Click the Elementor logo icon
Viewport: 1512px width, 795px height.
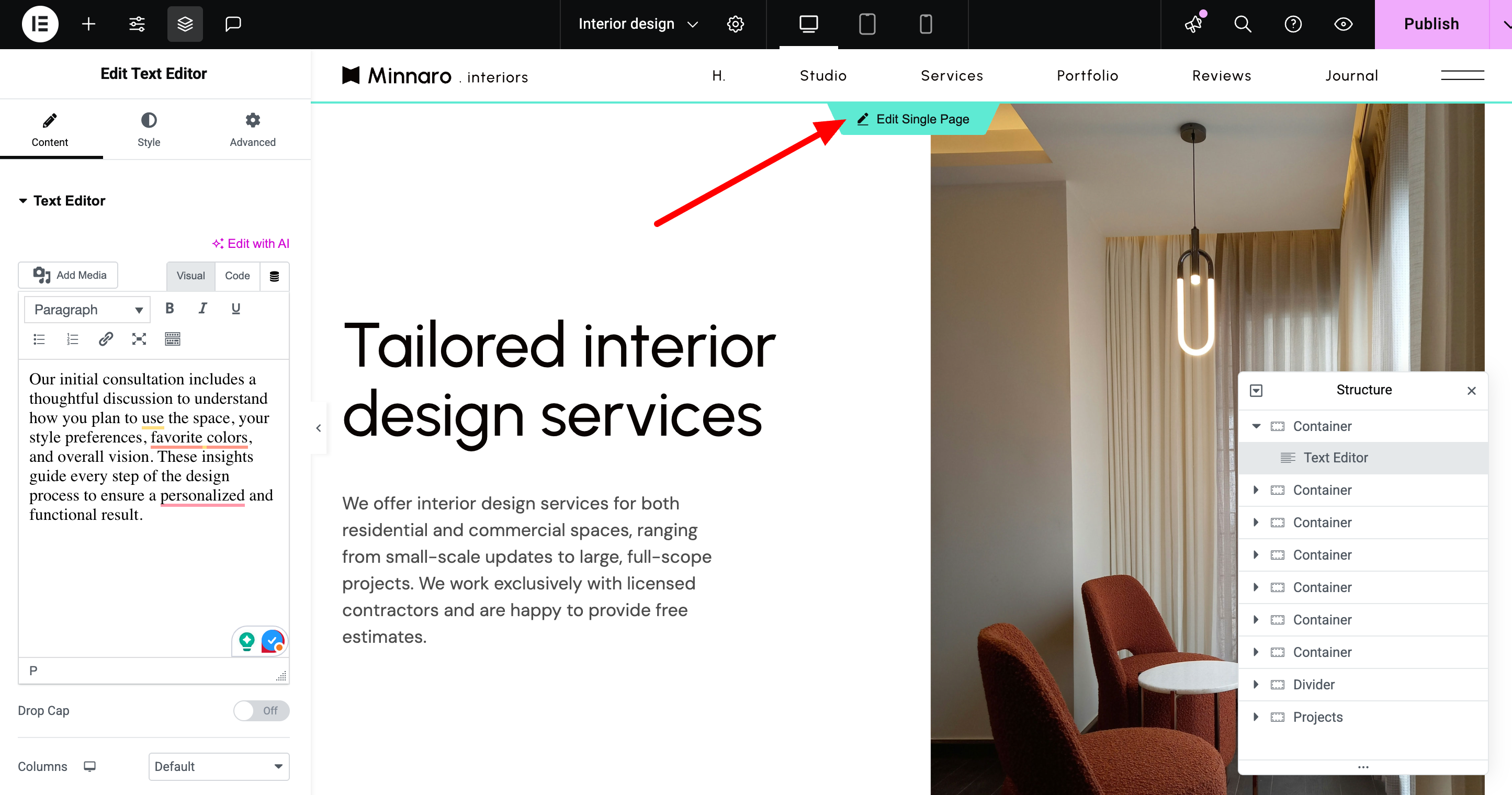coord(40,24)
